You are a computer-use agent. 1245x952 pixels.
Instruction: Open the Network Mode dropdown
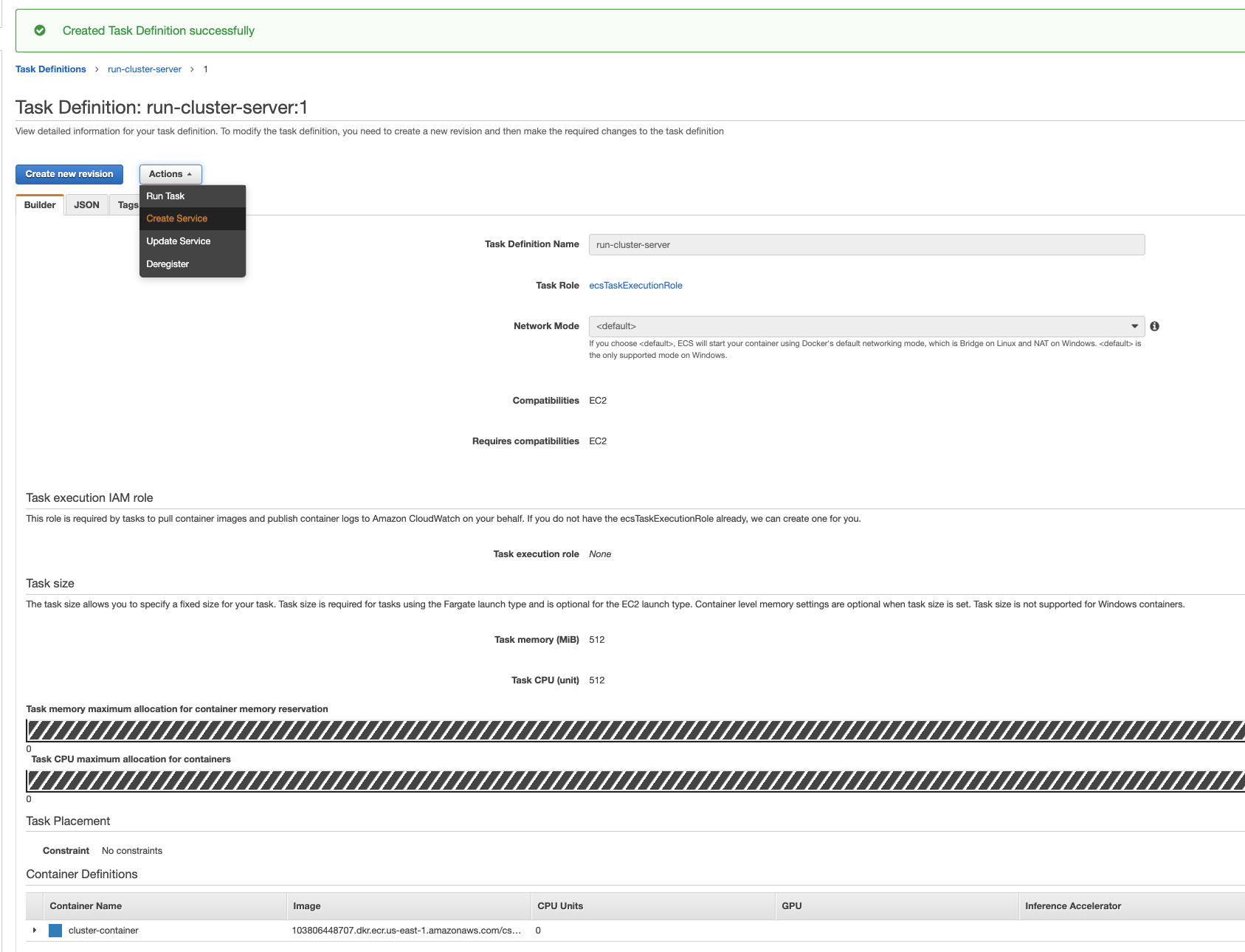pyautogui.click(x=1135, y=325)
